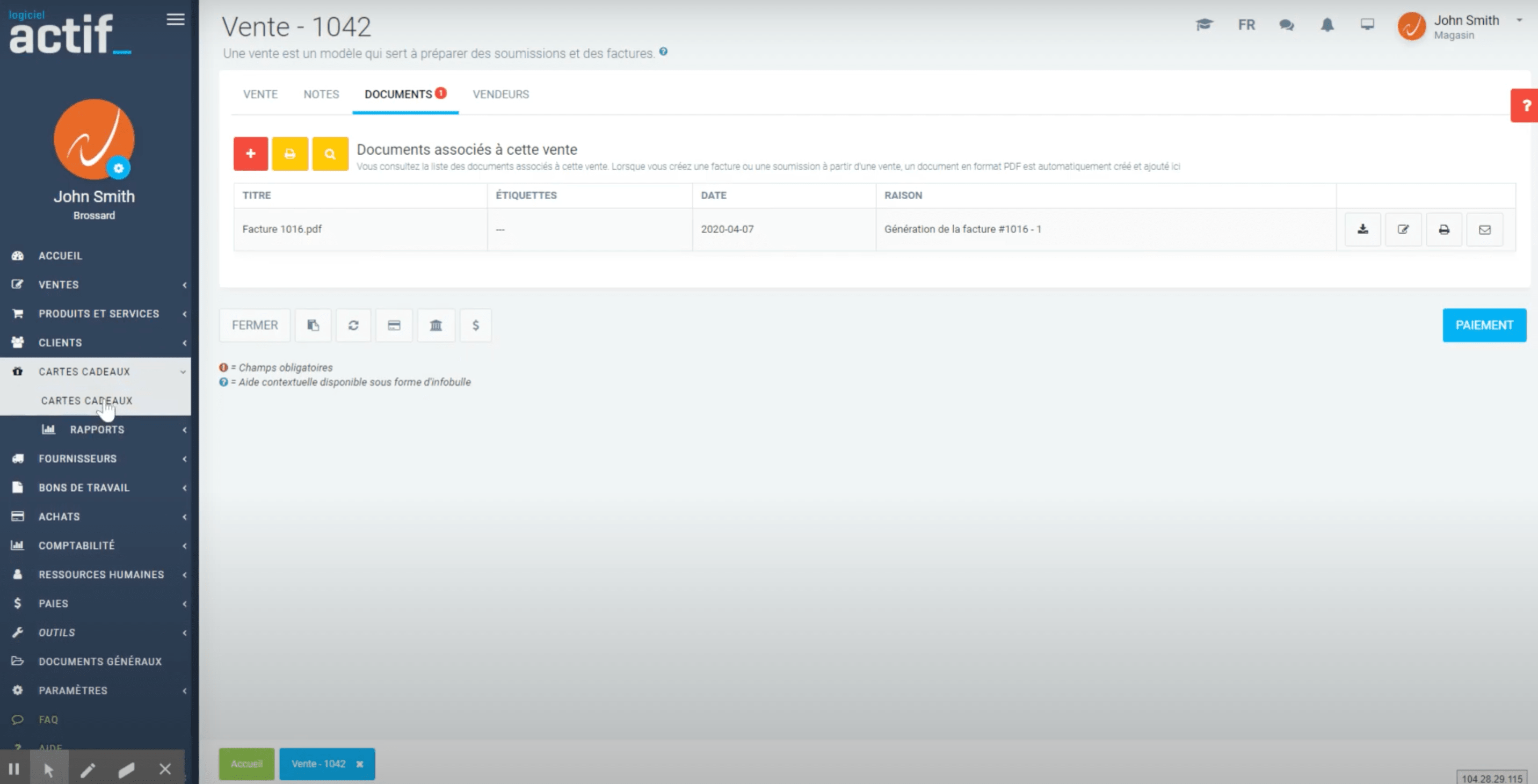Close the Vente - 1042 bottom tab
1538x784 pixels.
point(359,764)
